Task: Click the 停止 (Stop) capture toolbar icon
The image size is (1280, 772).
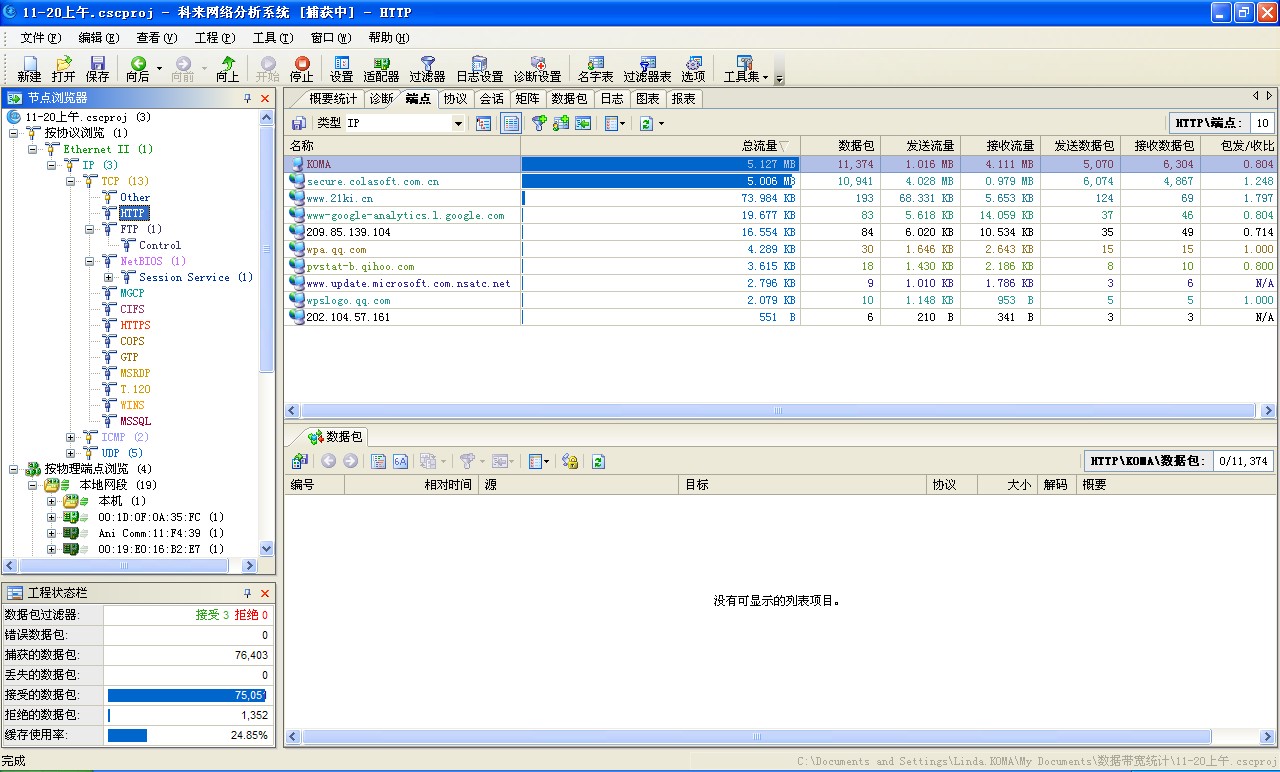Action: tap(301, 64)
